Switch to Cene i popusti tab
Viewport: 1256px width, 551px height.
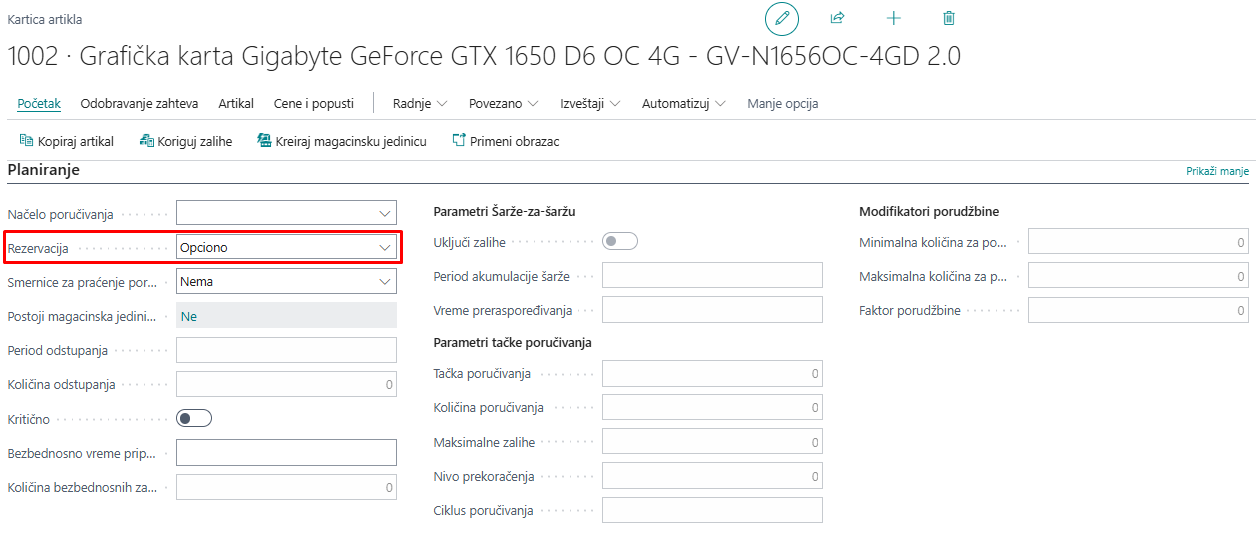tap(313, 103)
